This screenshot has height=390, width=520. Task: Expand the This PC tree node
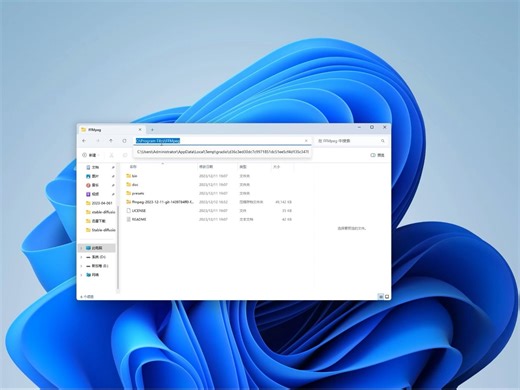[x=81, y=248]
